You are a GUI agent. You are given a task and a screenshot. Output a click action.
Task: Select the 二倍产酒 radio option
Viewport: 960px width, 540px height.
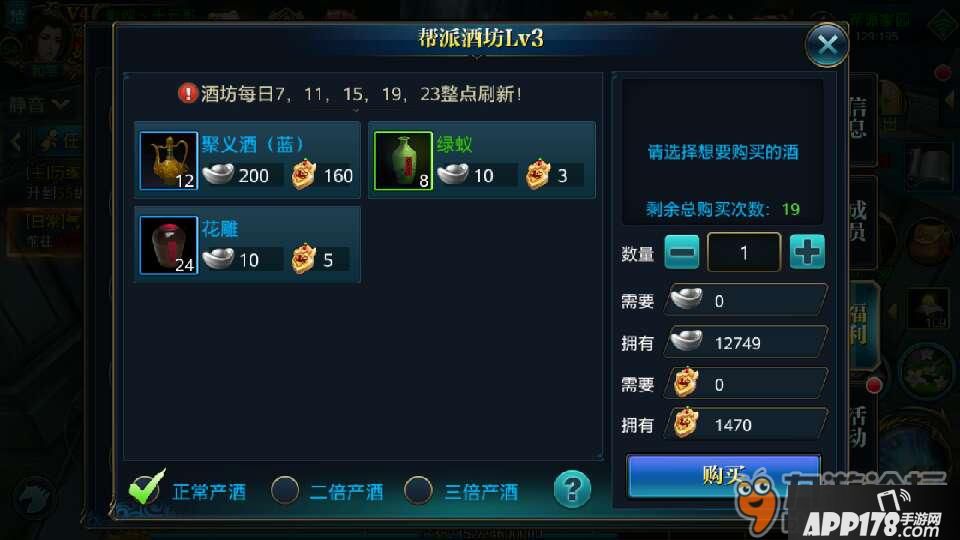[x=285, y=490]
